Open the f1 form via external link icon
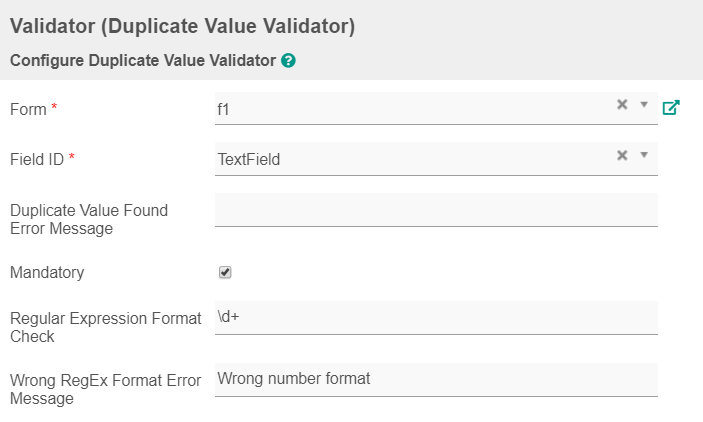703x422 pixels. pyautogui.click(x=671, y=107)
